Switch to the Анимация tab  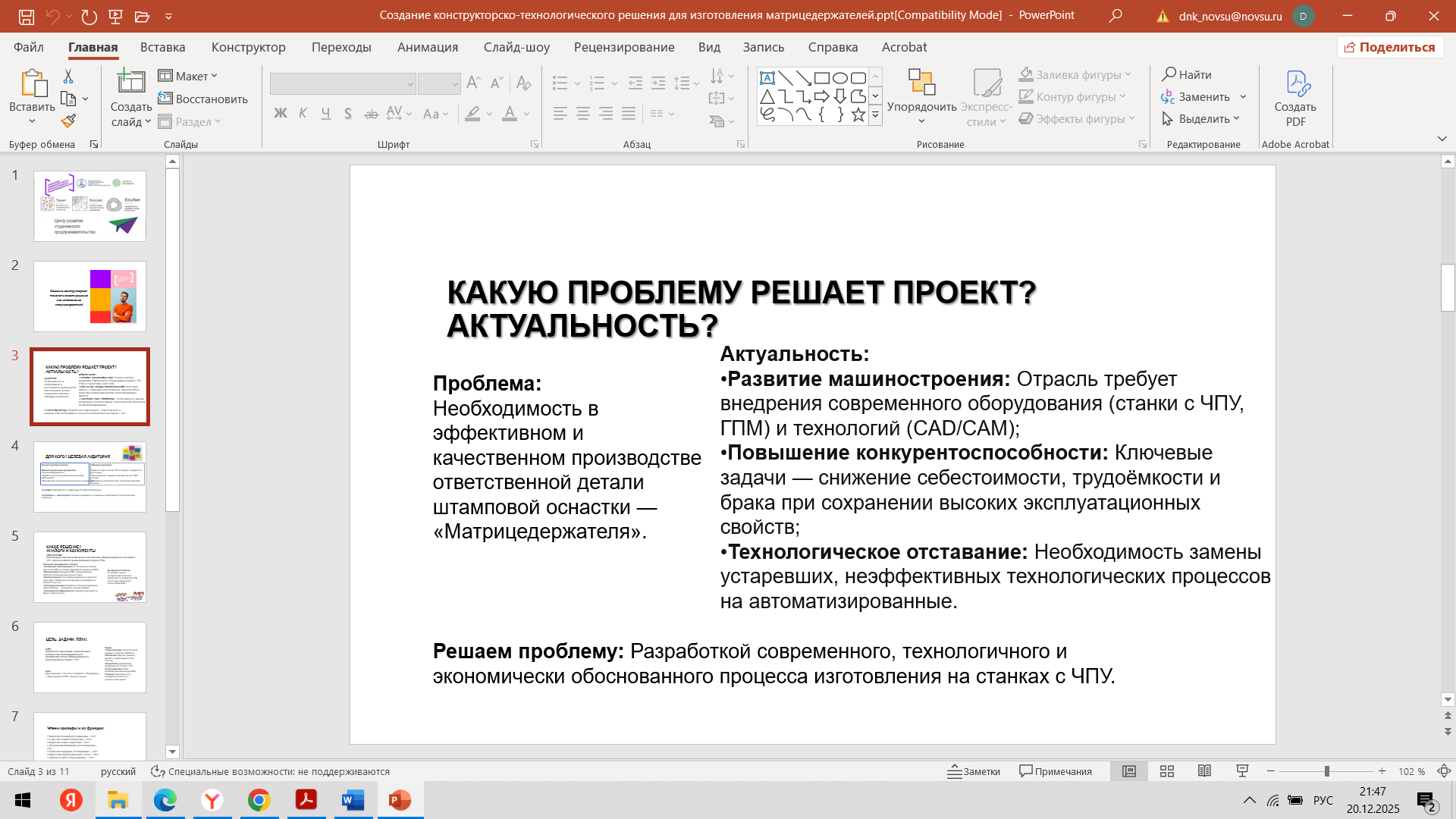[427, 47]
